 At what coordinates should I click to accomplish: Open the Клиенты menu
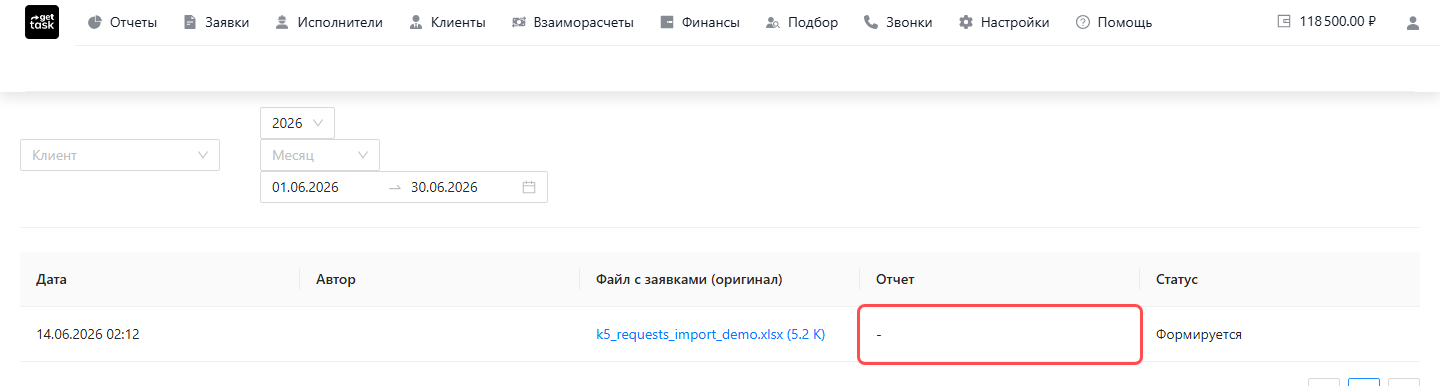(447, 22)
